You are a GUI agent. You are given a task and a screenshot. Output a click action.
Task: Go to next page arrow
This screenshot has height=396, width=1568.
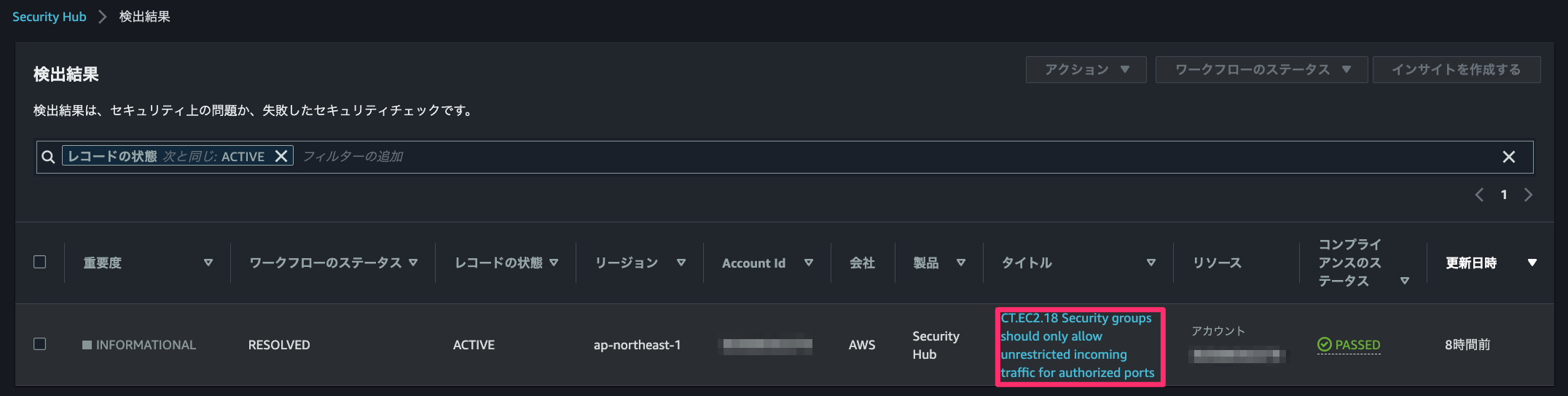pos(1529,195)
